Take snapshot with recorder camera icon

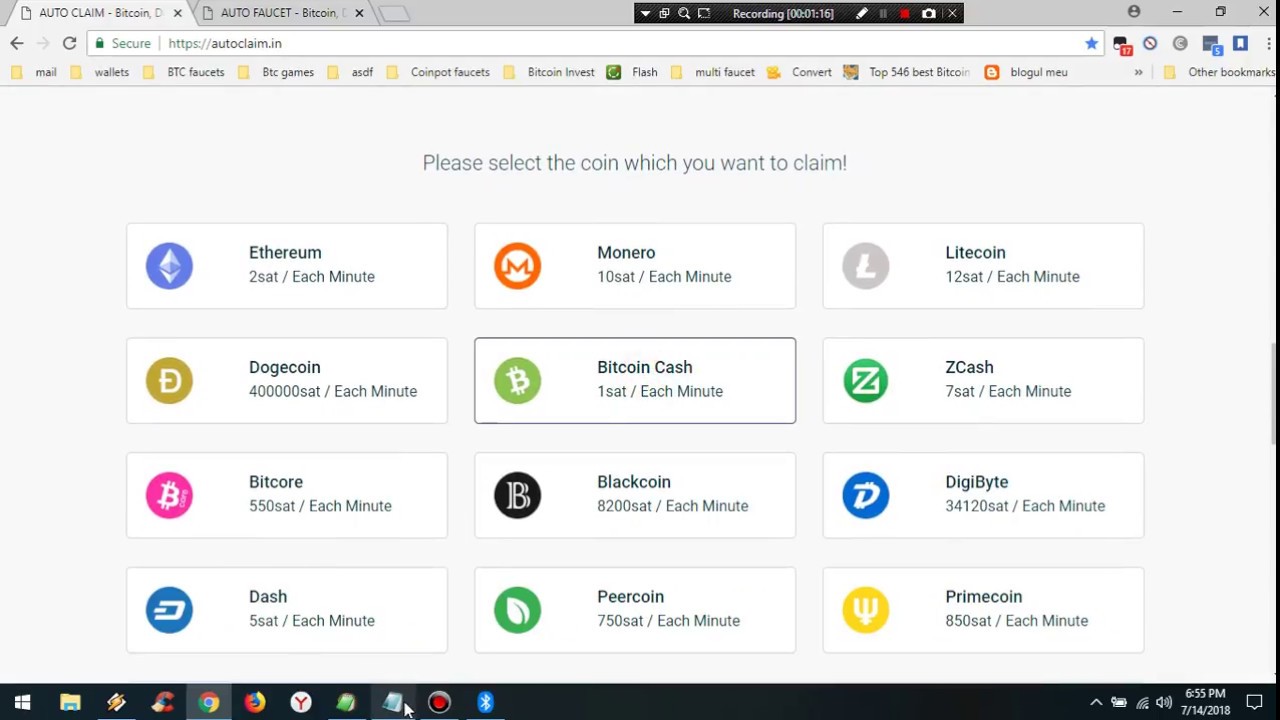click(929, 13)
